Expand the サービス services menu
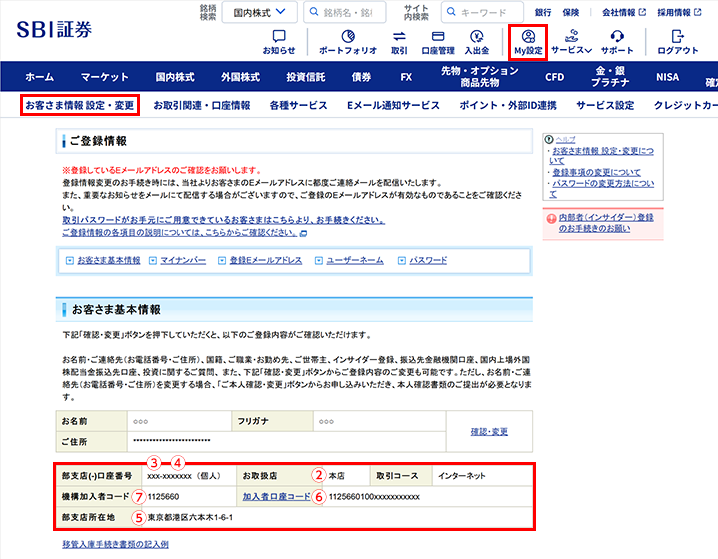The height and width of the screenshot is (559, 718). pyautogui.click(x=571, y=42)
